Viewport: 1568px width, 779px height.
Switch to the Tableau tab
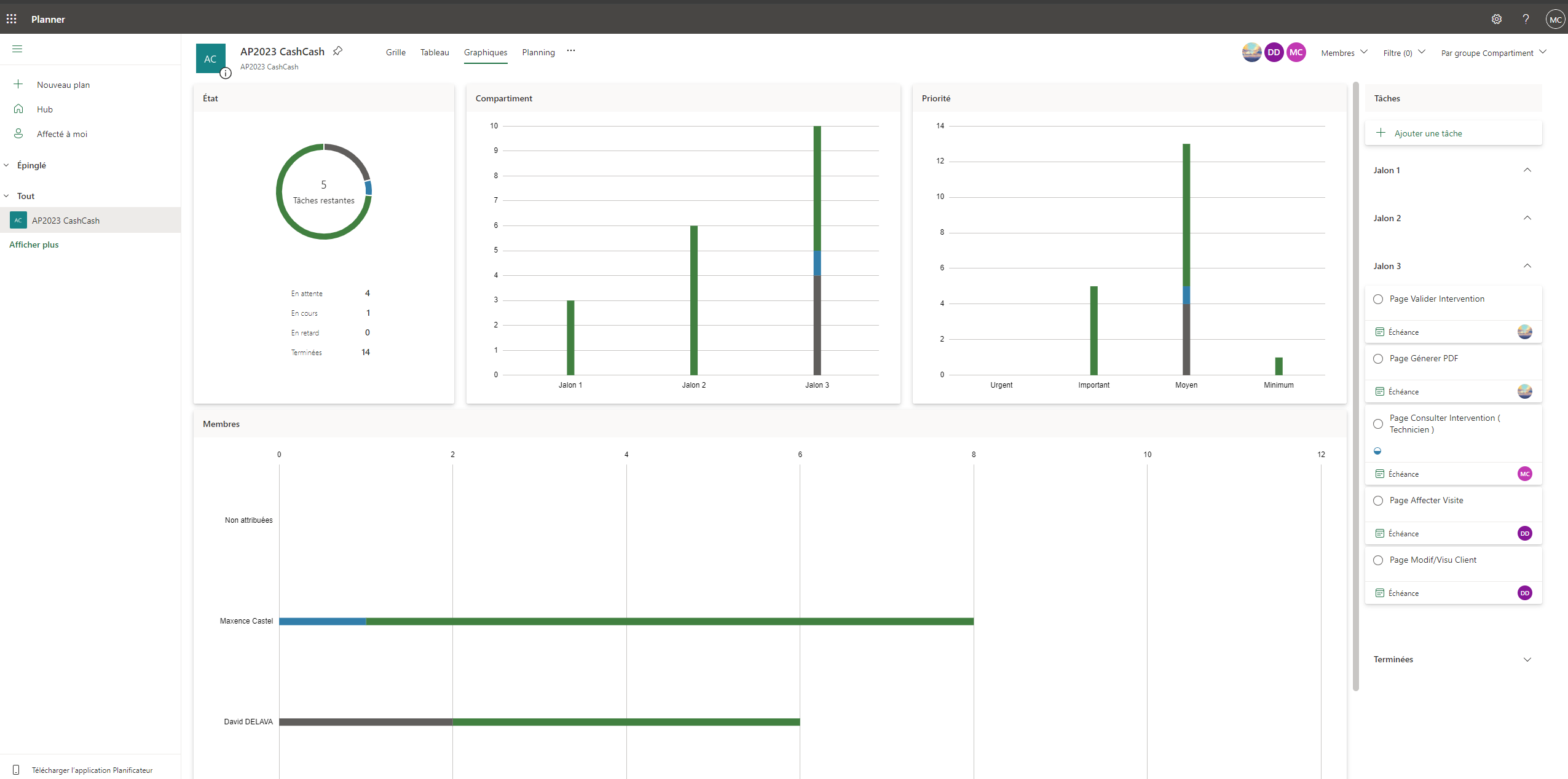[435, 53]
